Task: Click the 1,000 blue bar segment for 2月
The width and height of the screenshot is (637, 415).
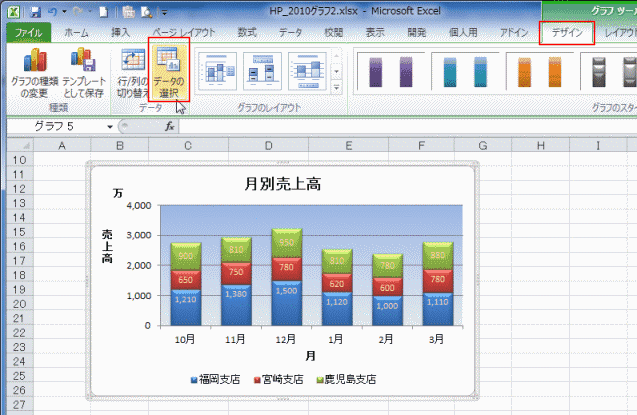Action: 387,311
